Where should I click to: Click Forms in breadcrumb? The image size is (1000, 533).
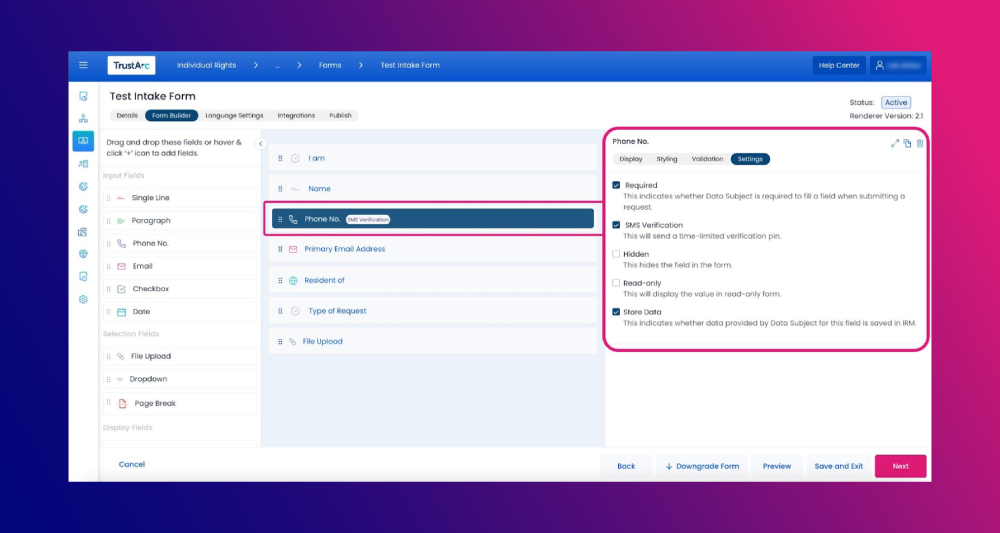330,65
